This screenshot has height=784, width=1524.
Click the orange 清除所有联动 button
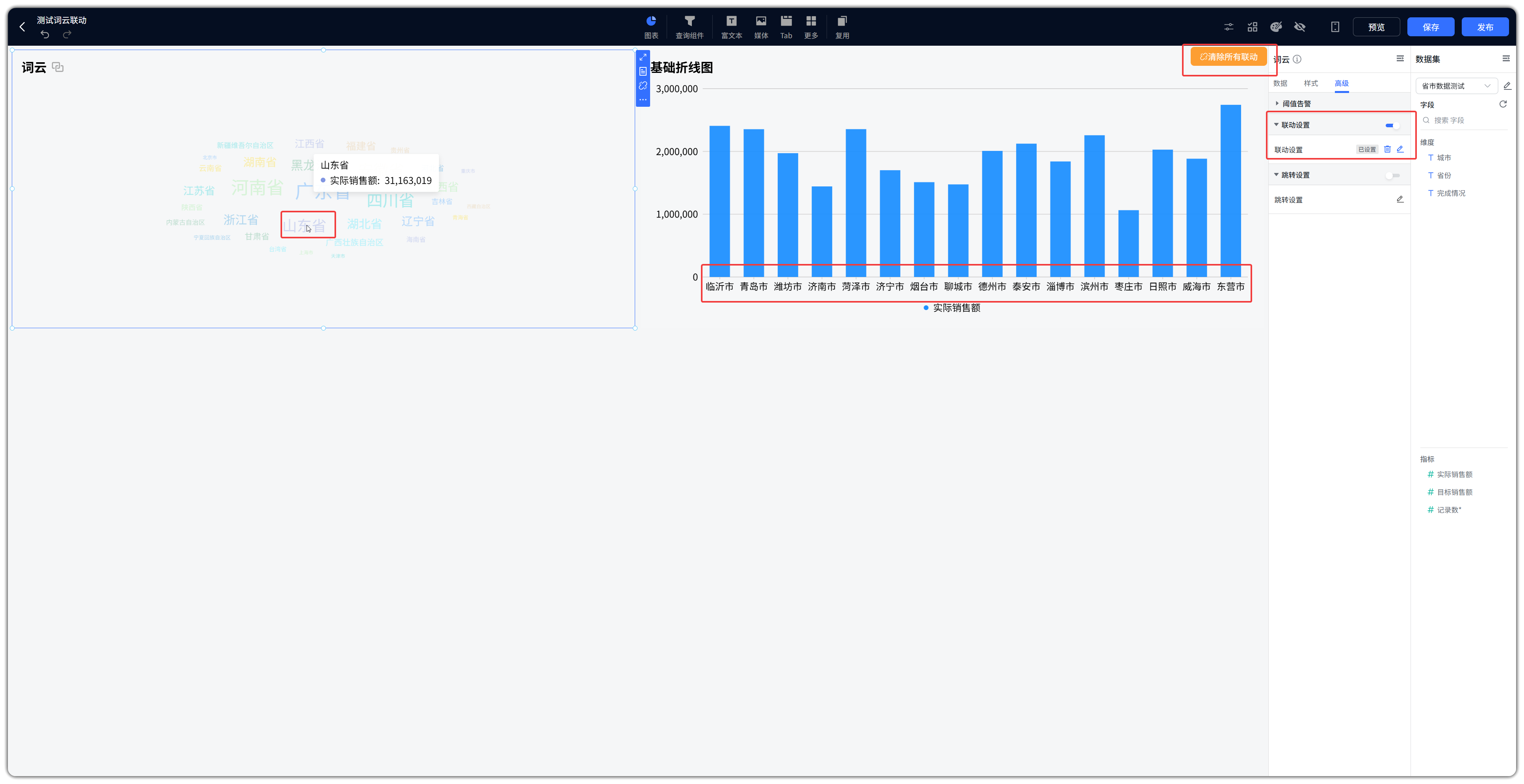click(1228, 57)
